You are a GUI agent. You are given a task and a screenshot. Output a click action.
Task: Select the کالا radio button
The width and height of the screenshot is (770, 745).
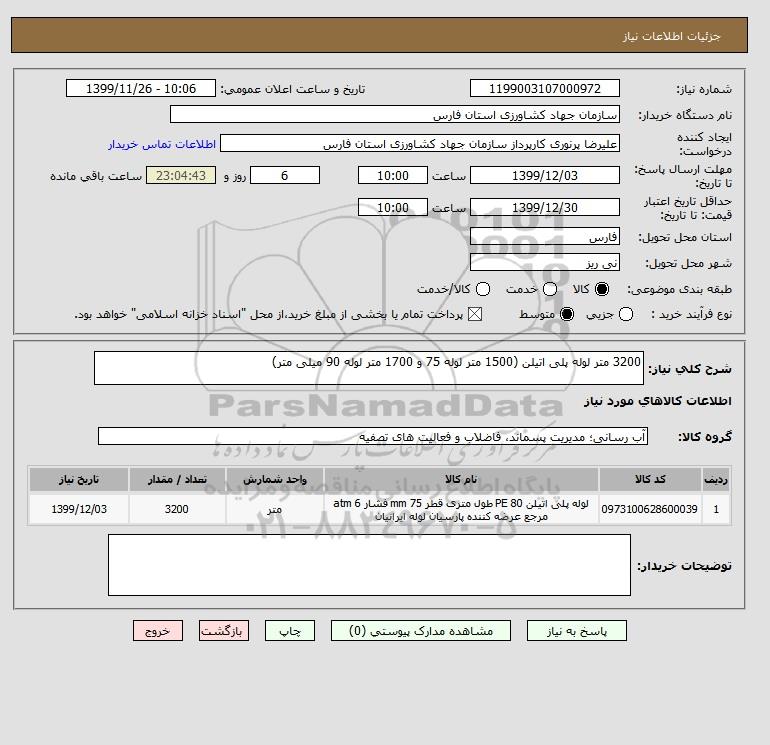tap(602, 289)
